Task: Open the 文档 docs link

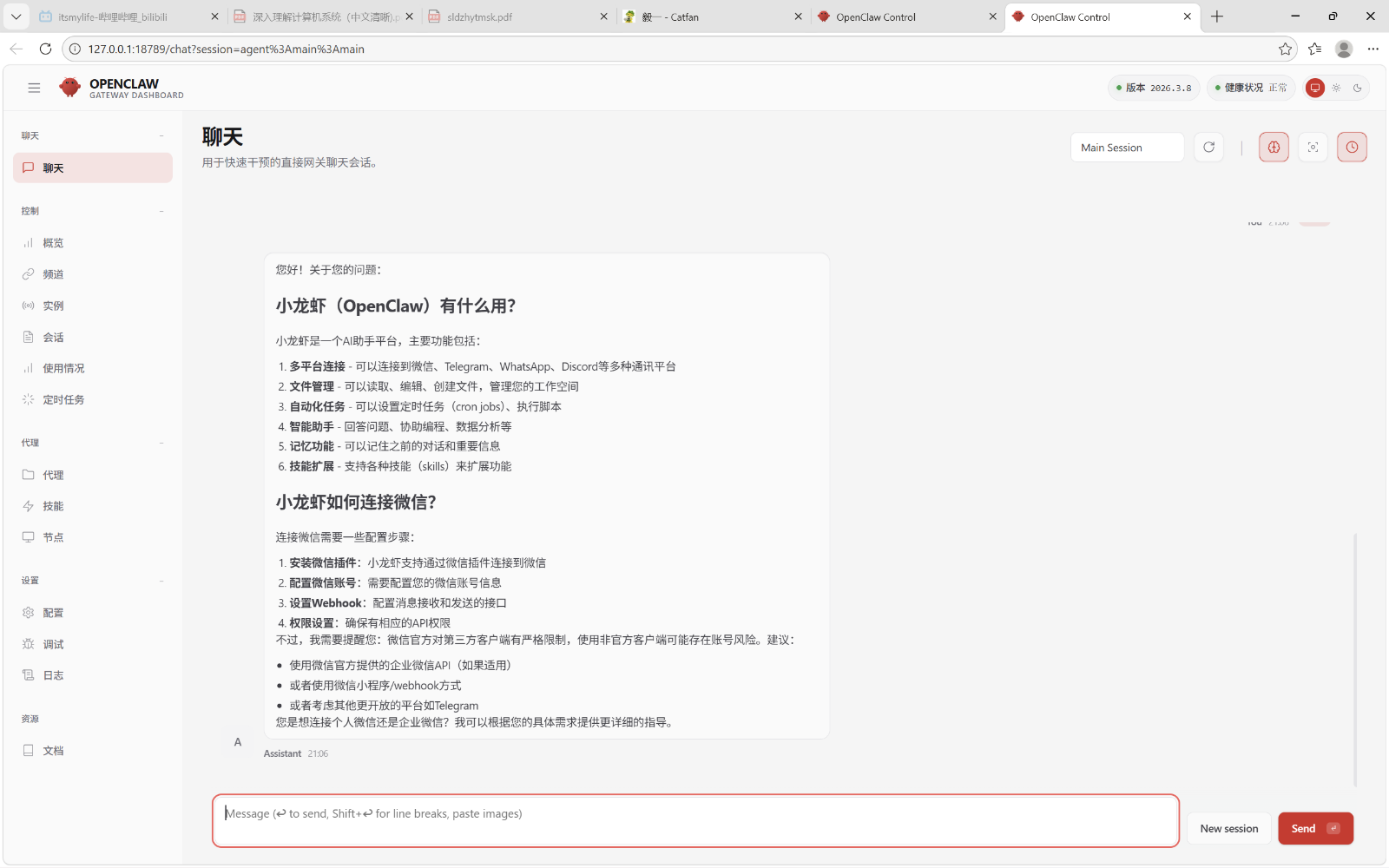Action: (x=93, y=751)
